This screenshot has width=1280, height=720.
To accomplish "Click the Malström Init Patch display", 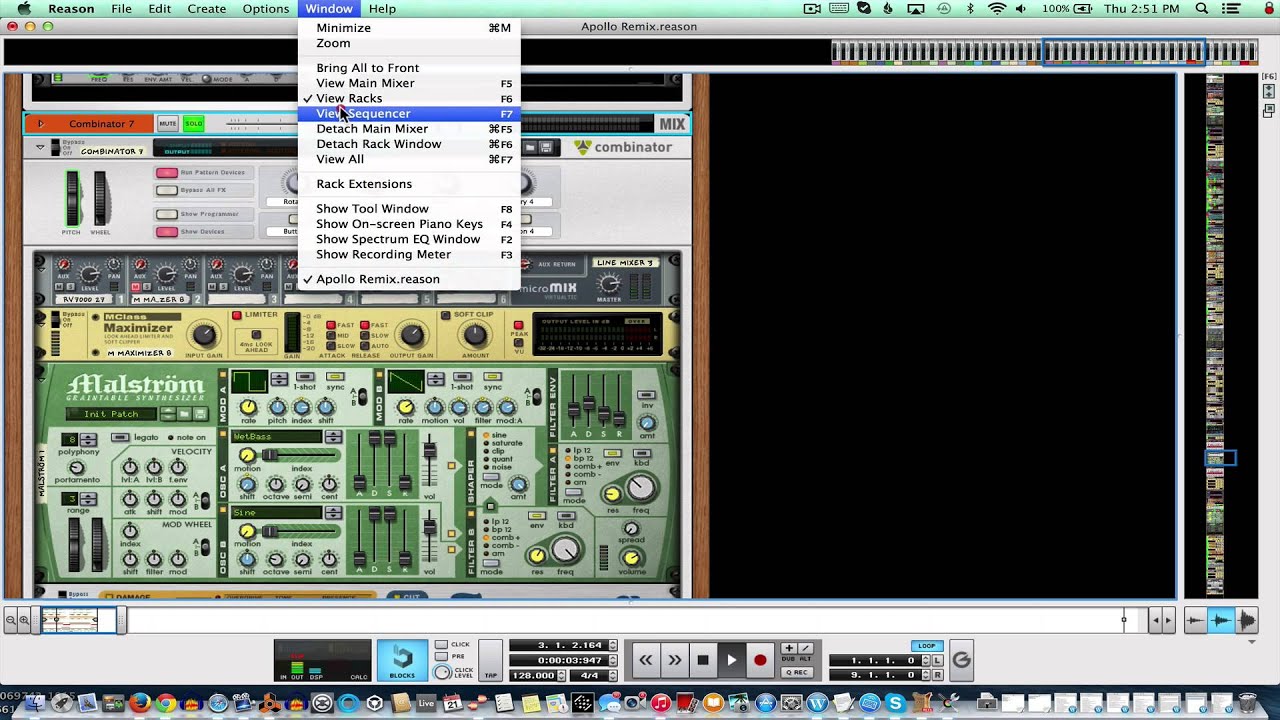I will (110, 414).
